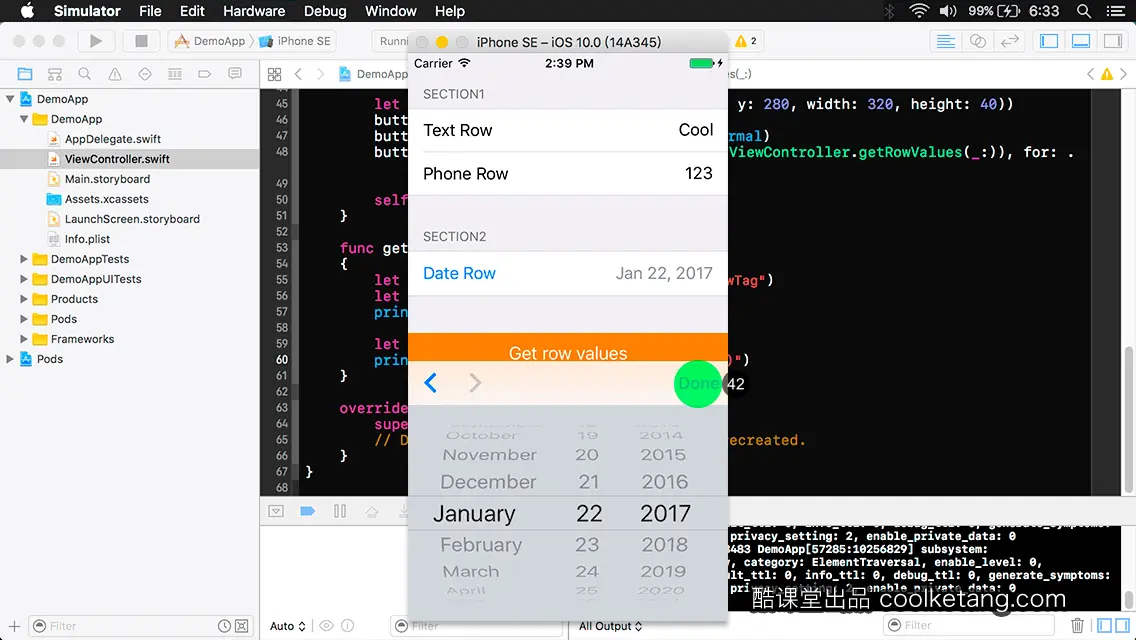Pause program execution in debug bar
The width and height of the screenshot is (1136, 640).
point(340,511)
